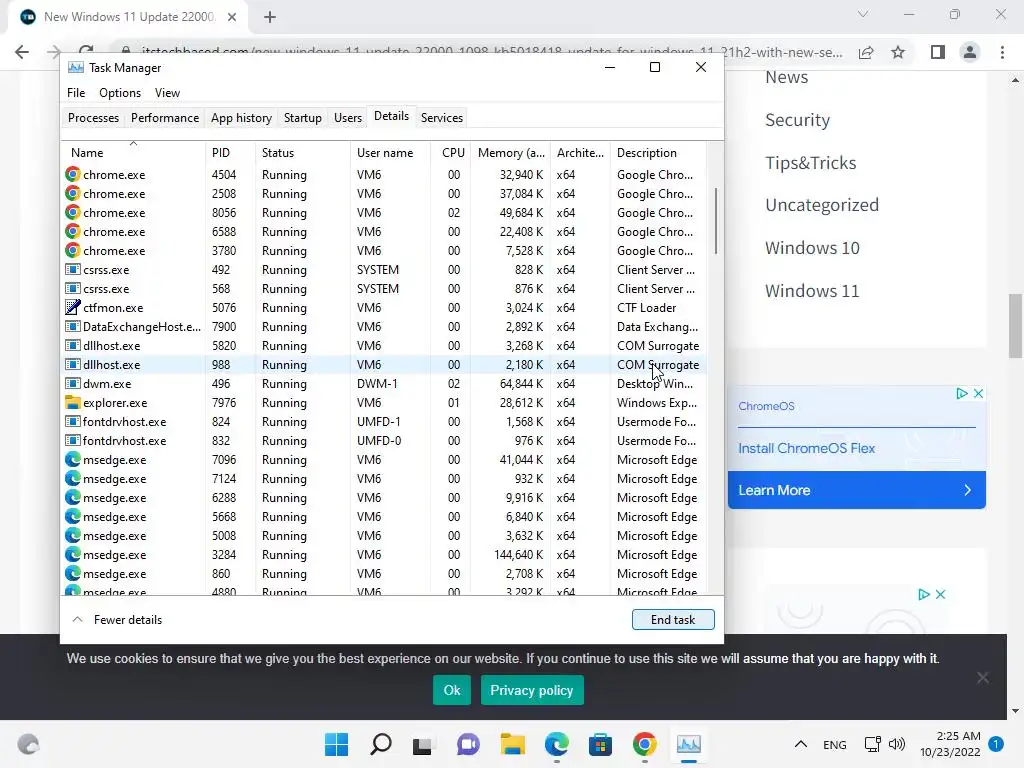Select the ctfmon.exe process icon
Image resolution: width=1024 pixels, height=768 pixels.
point(72,308)
